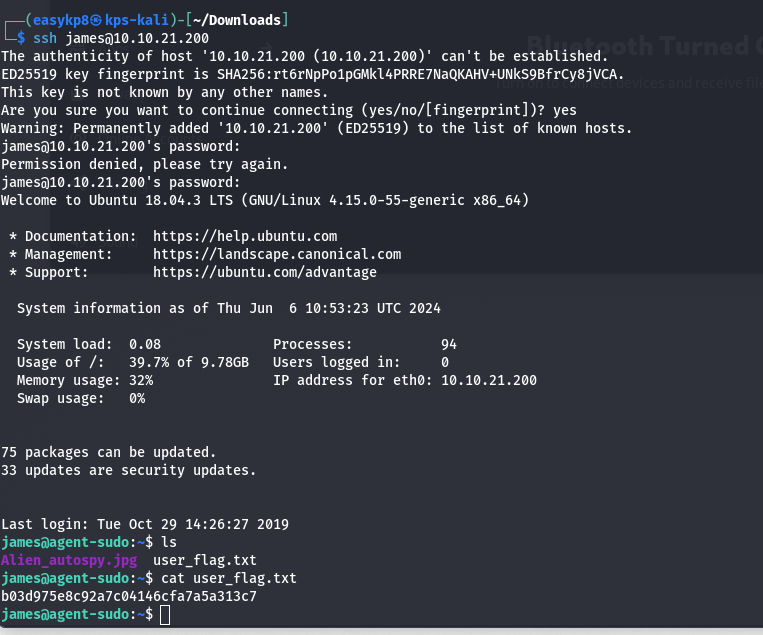Click the Last login timestamp line
Screen dimensions: 763x635
[x=145, y=525]
